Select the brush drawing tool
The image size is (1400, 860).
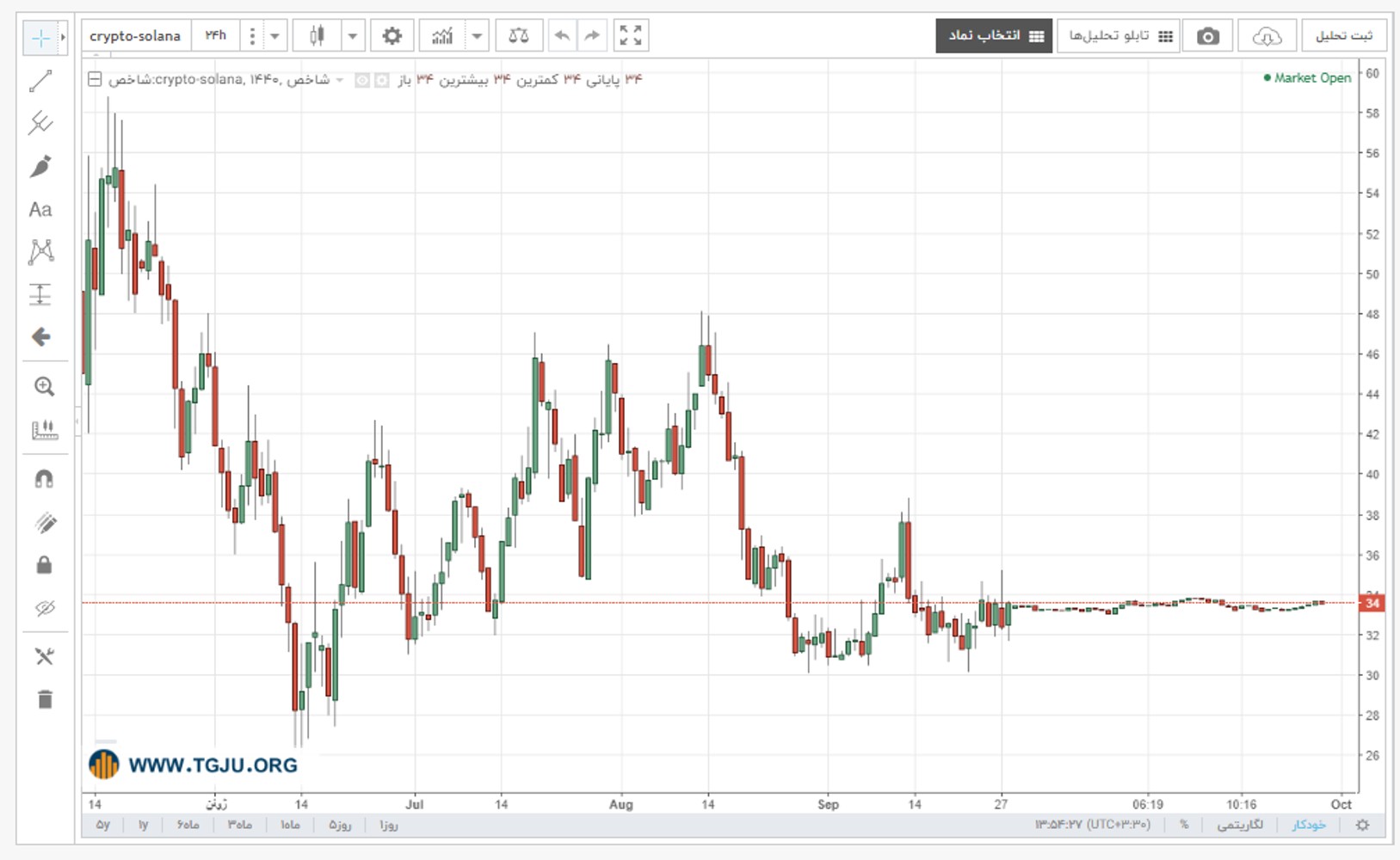point(40,167)
